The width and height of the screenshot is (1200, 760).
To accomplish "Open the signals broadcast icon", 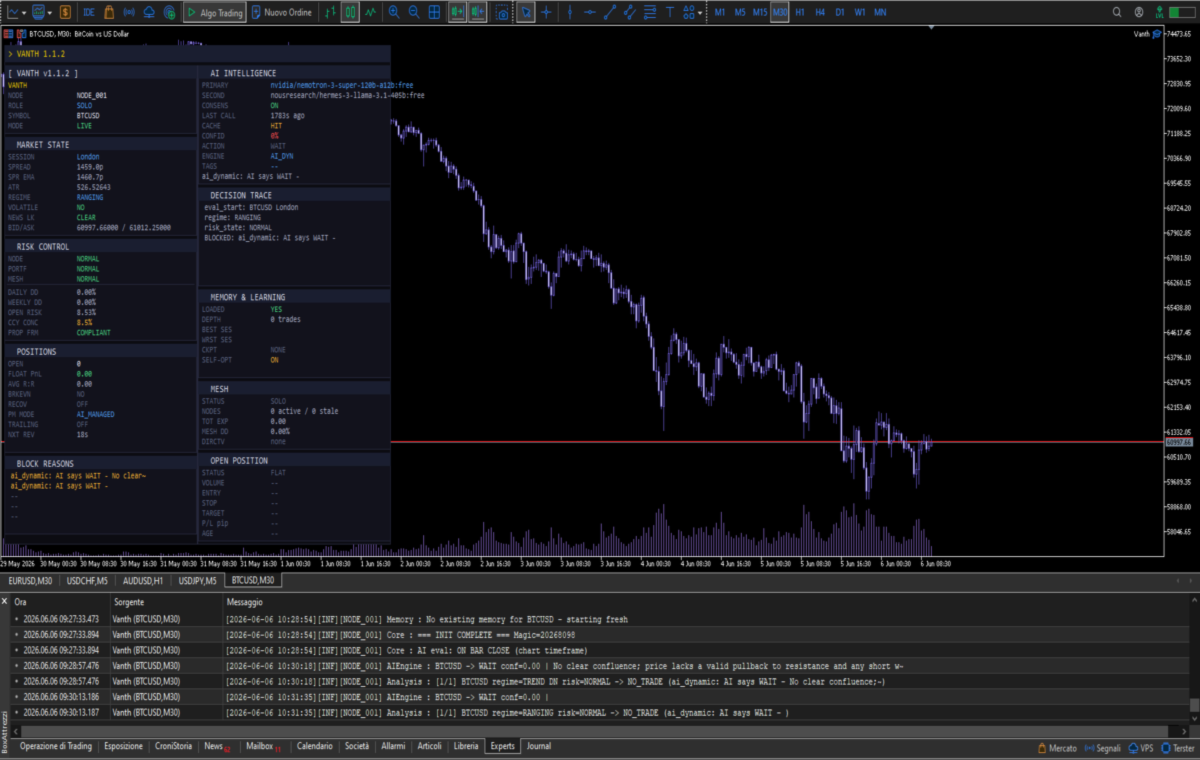I will point(129,12).
